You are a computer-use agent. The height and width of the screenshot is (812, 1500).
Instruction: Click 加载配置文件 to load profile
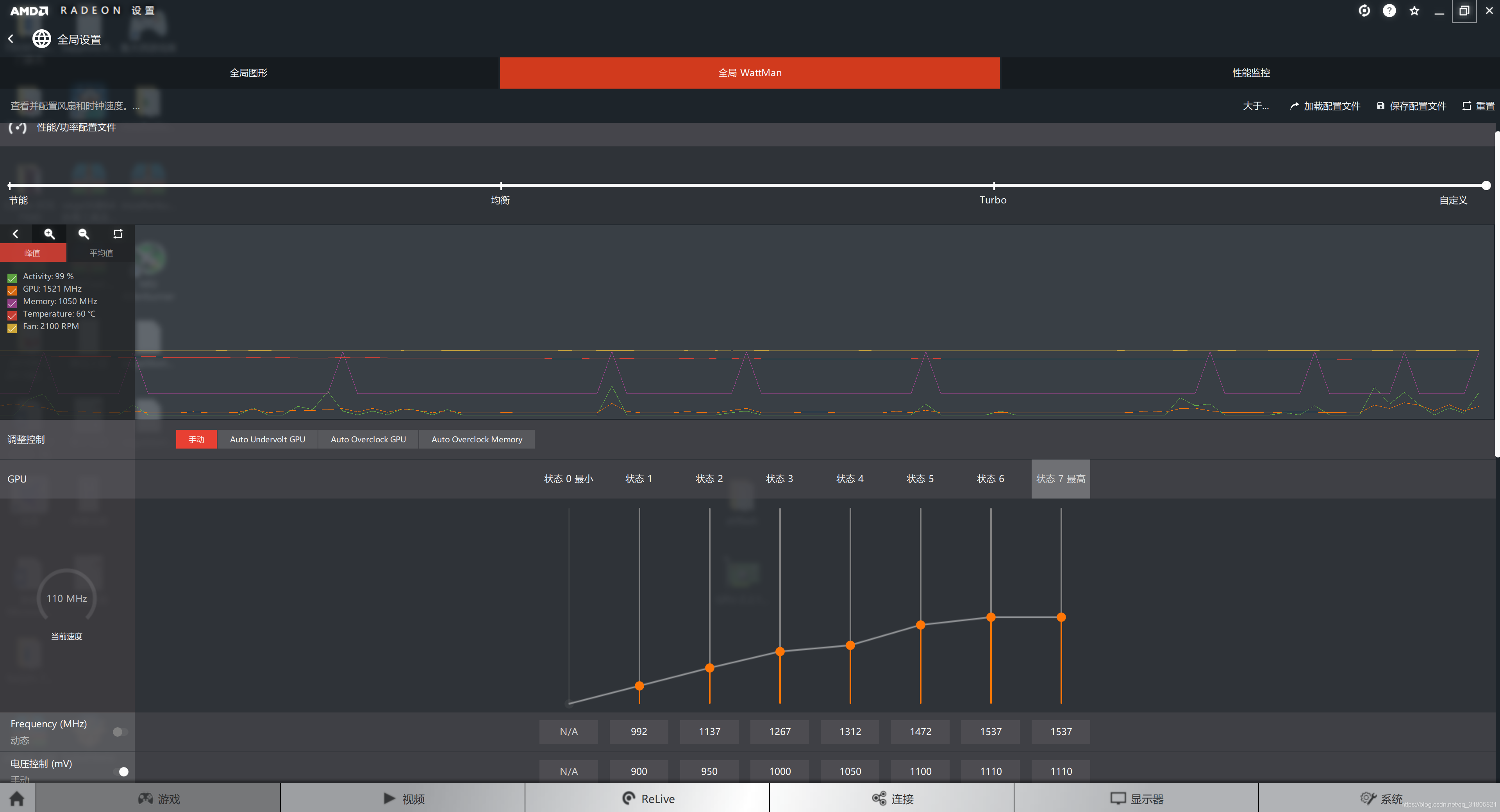(x=1332, y=105)
